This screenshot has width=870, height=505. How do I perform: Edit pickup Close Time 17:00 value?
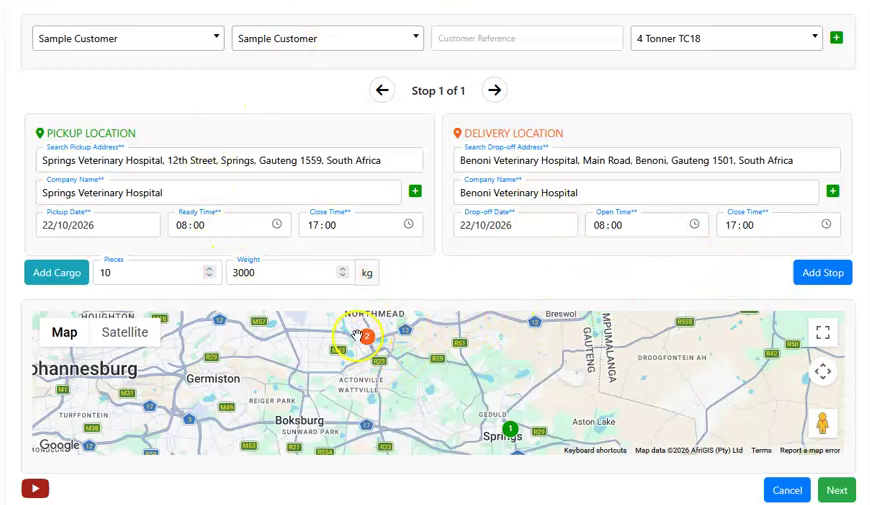click(x=322, y=225)
